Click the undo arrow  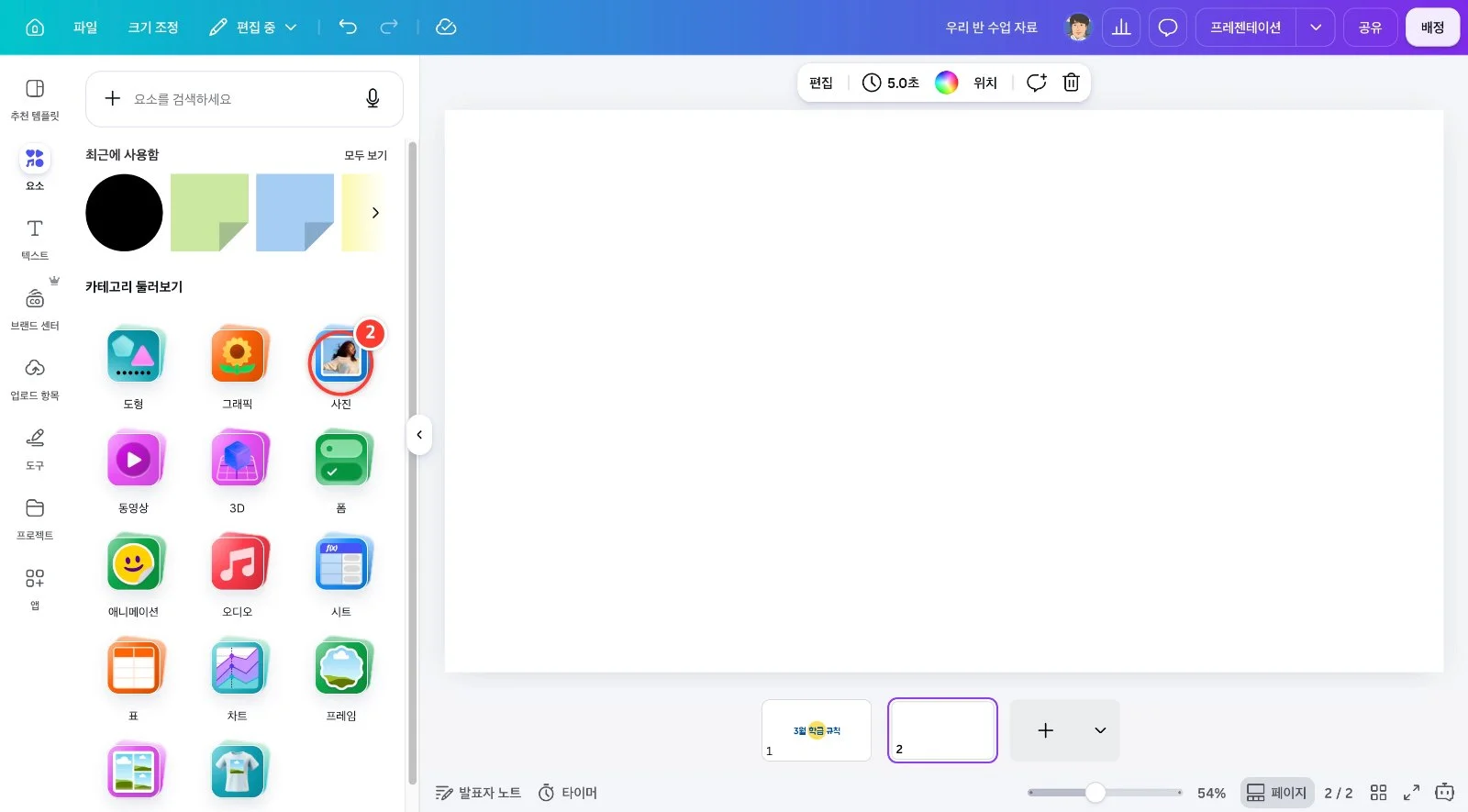point(348,28)
